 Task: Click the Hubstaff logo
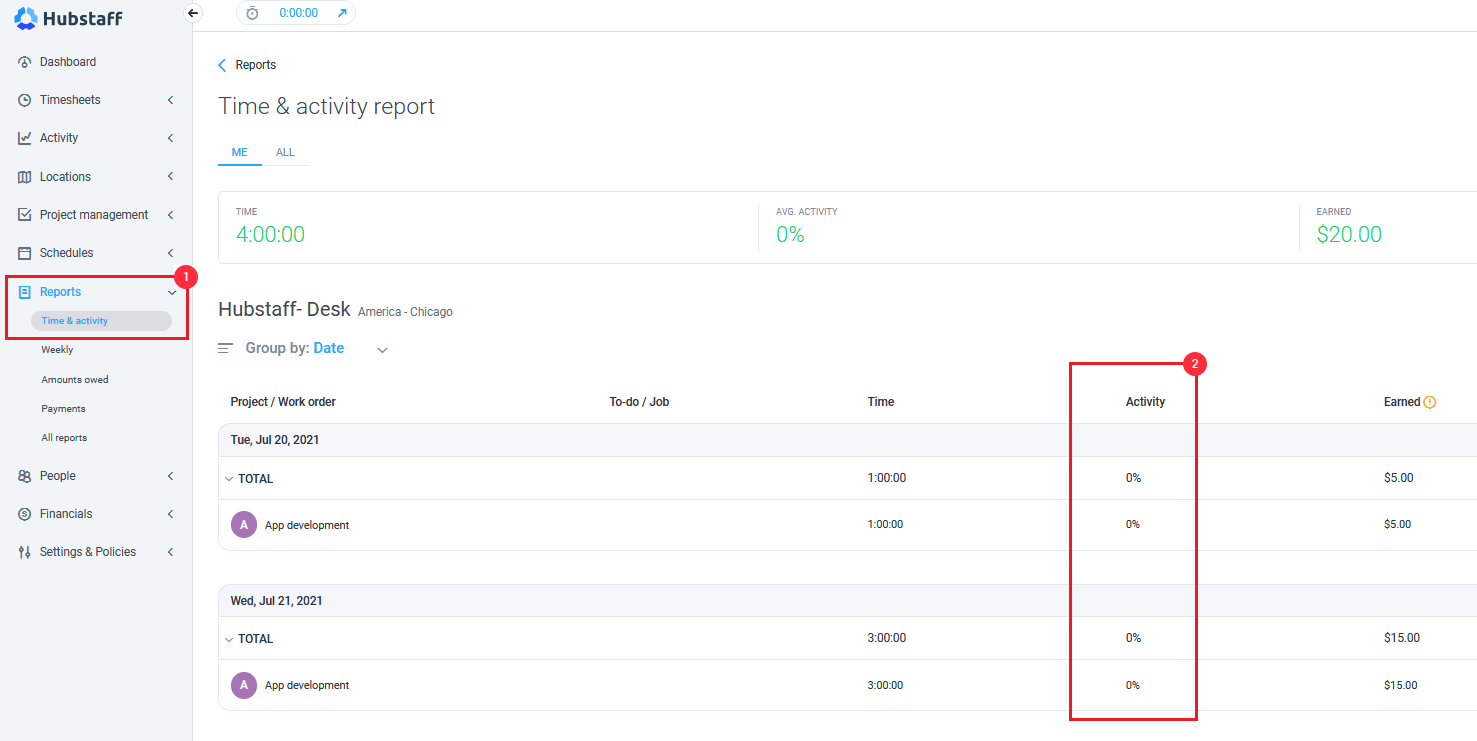[68, 18]
